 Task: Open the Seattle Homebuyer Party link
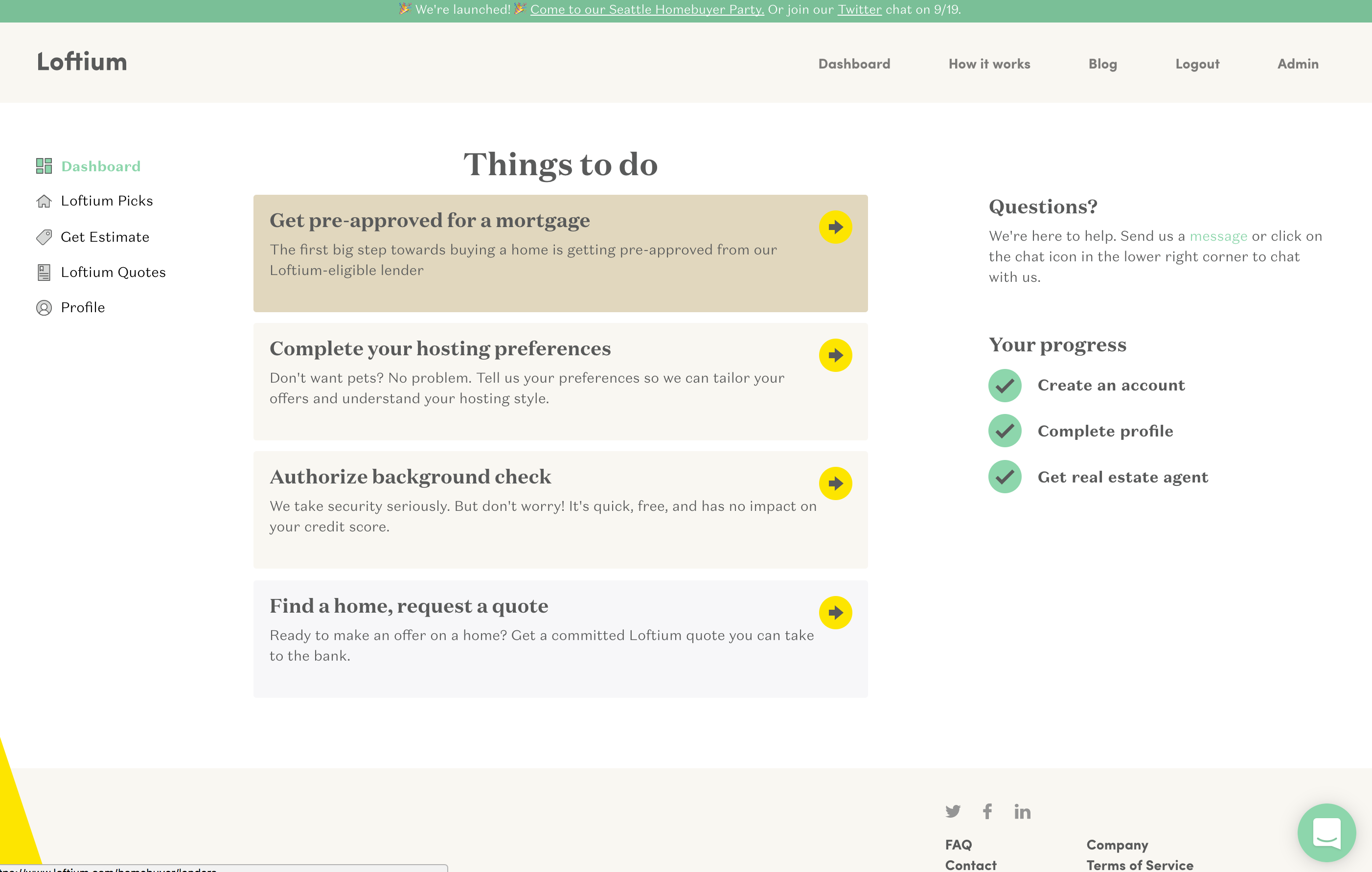pyautogui.click(x=647, y=10)
